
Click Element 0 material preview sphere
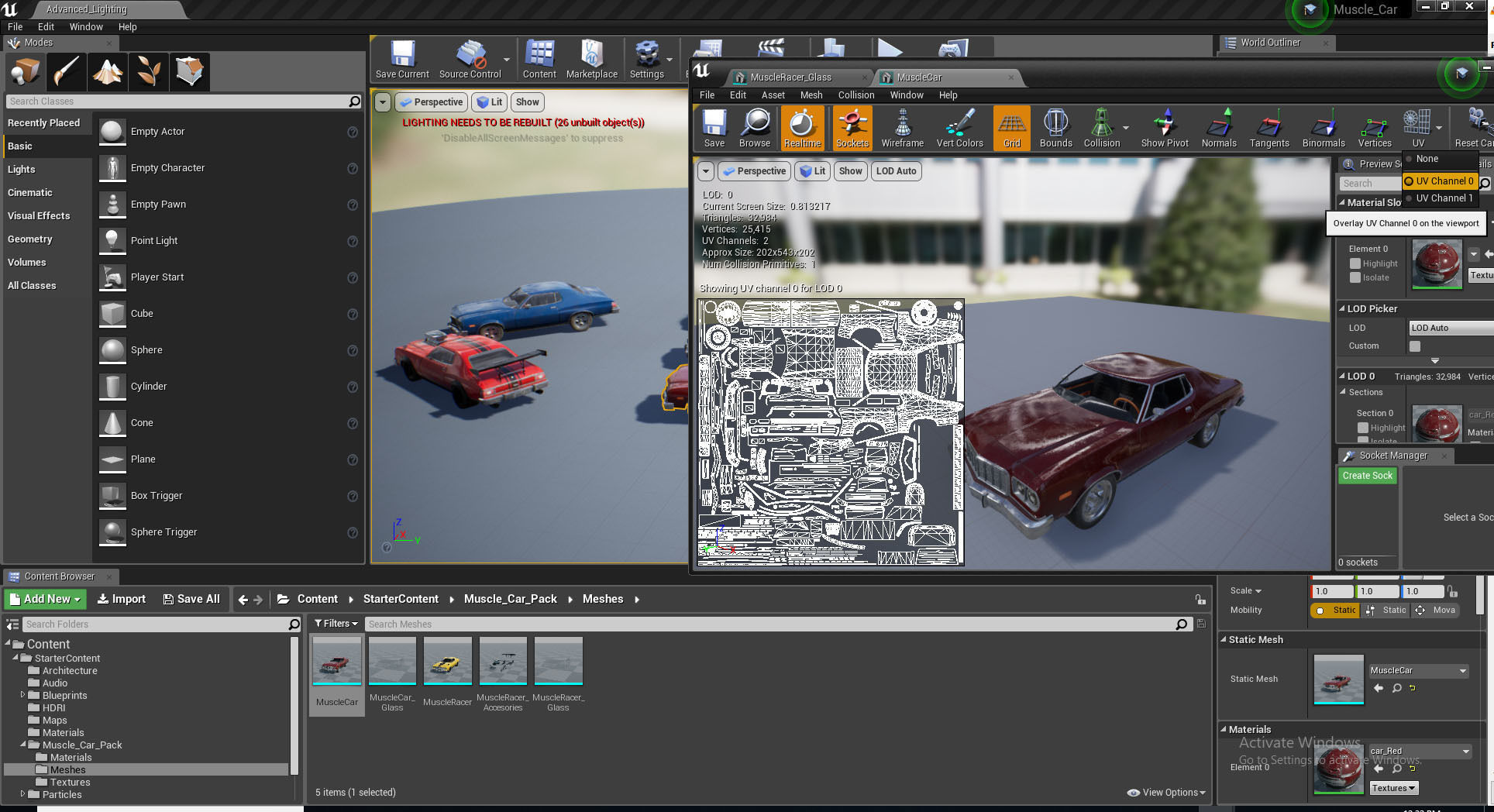coord(1437,264)
